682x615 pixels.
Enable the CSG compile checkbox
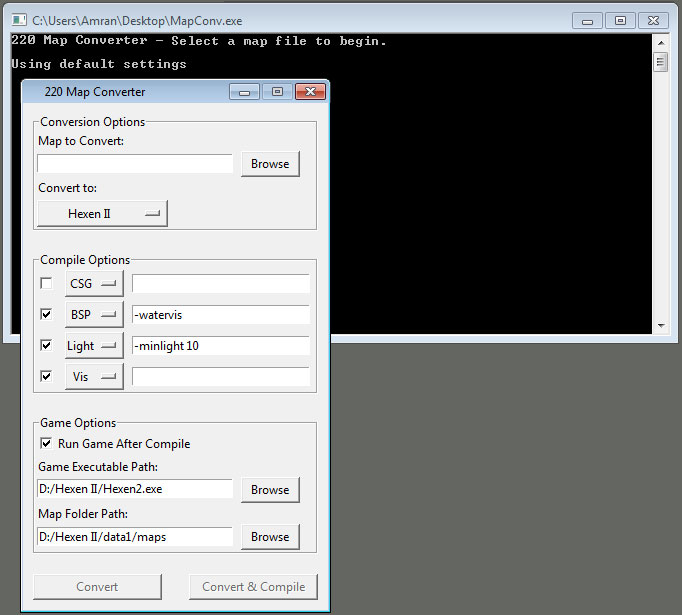click(46, 284)
